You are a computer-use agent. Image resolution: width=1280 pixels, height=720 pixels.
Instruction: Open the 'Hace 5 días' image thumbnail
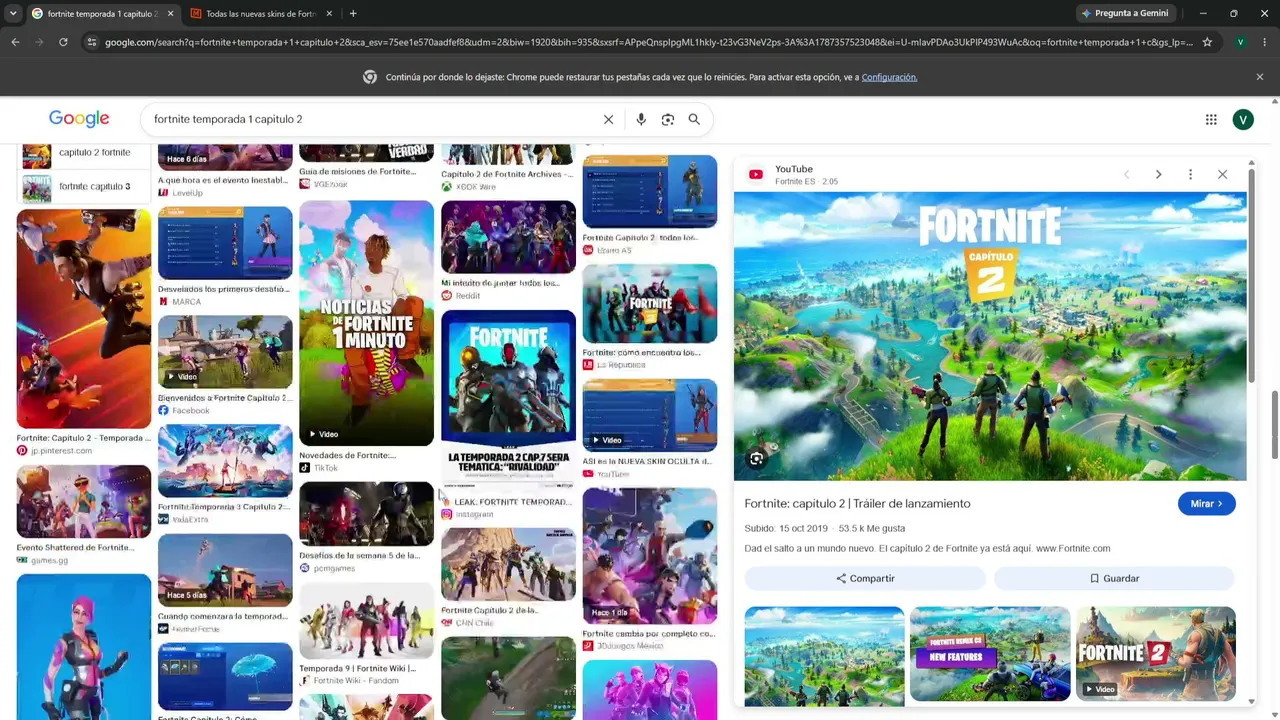225,570
